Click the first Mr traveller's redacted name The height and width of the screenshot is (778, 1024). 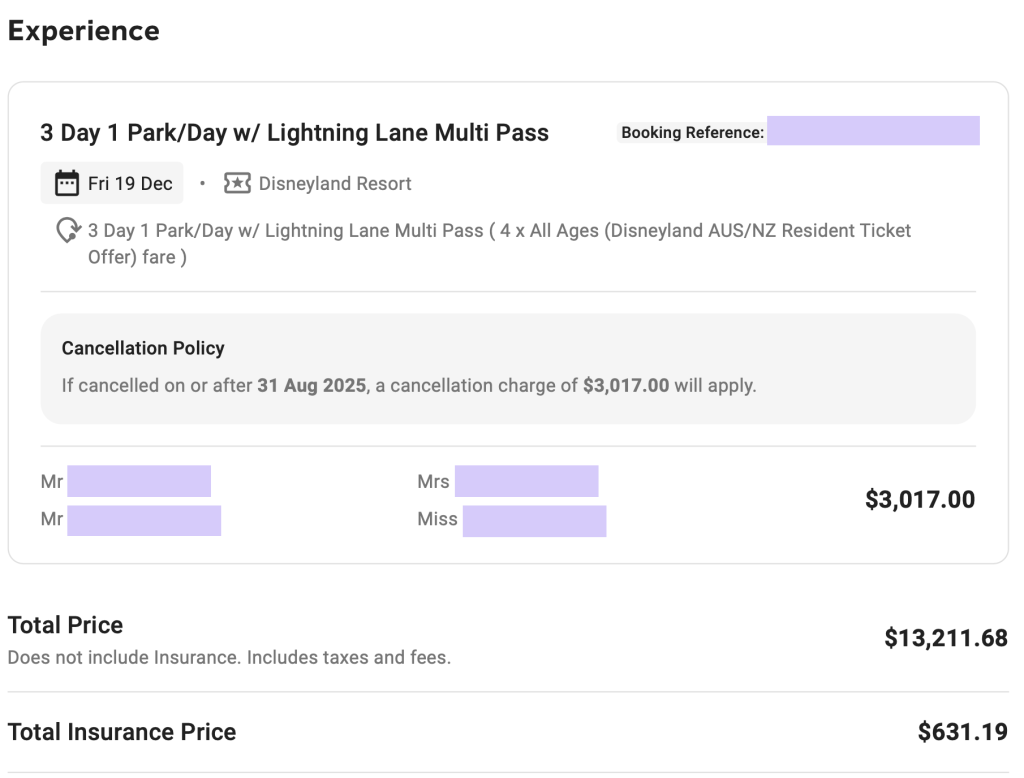tap(139, 481)
